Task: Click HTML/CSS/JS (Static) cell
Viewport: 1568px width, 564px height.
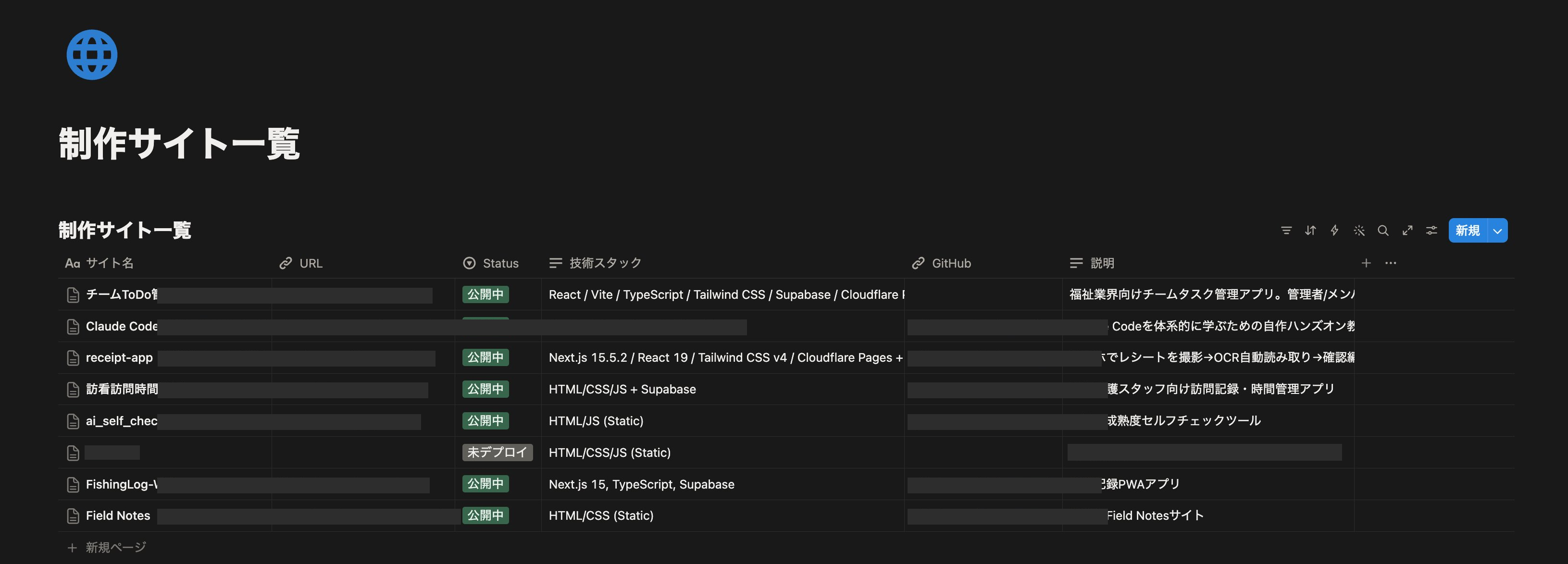Action: 722,453
